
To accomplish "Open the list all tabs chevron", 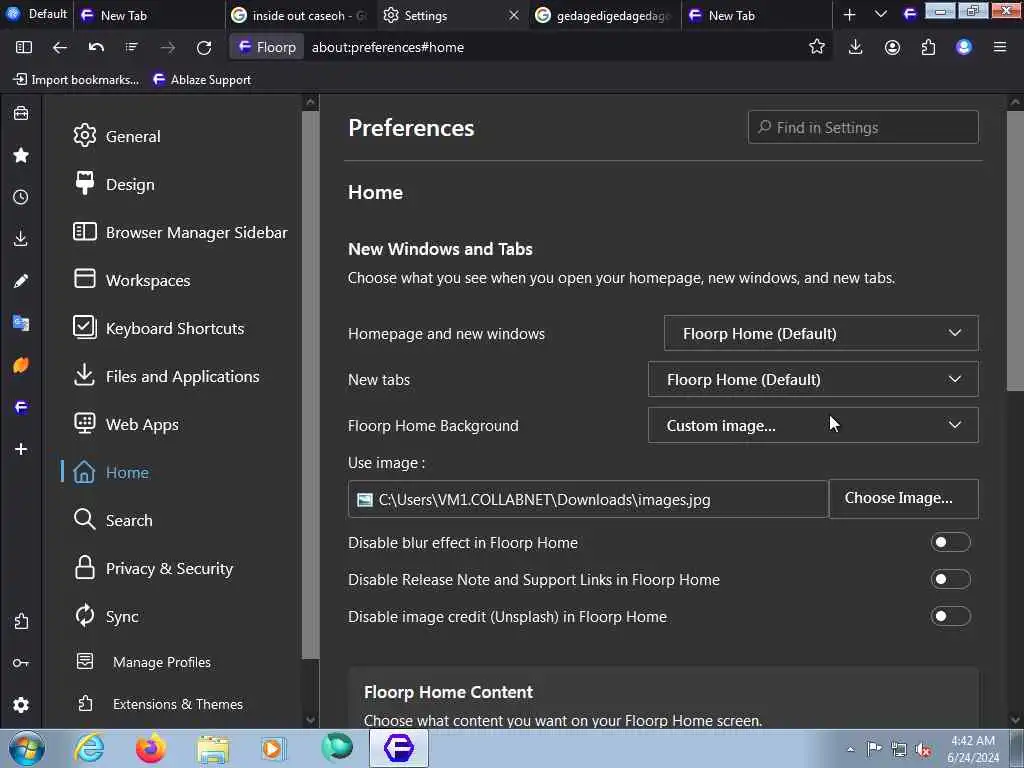I will pyautogui.click(x=880, y=14).
